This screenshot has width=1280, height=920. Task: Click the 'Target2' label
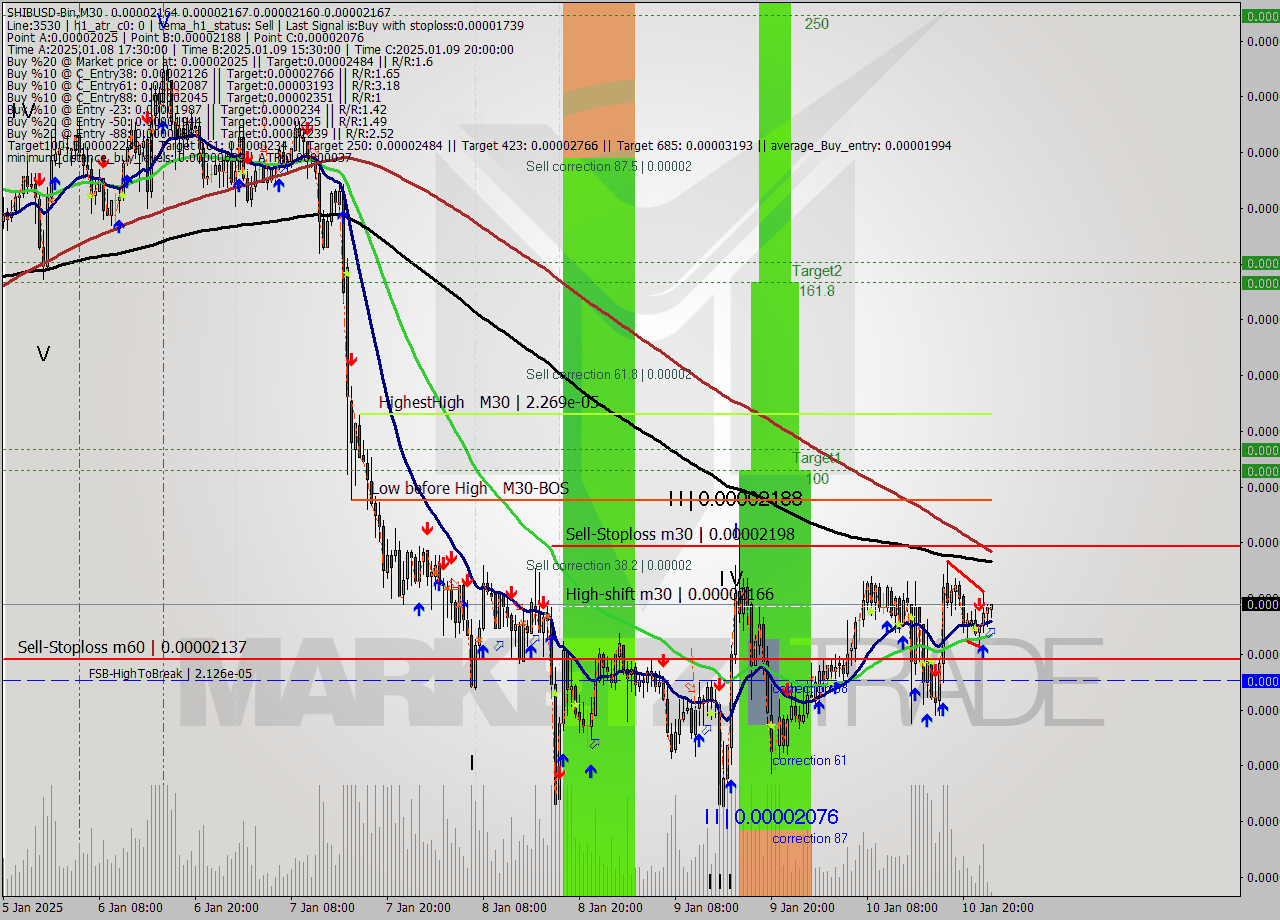point(817,271)
